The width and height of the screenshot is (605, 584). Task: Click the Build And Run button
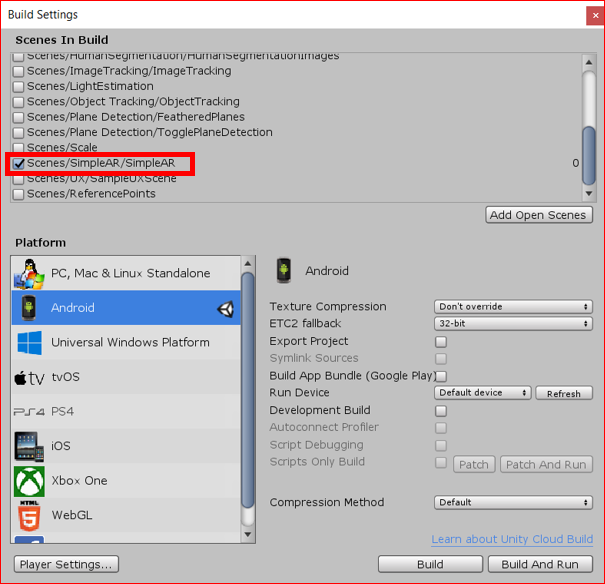pyautogui.click(x=540, y=565)
